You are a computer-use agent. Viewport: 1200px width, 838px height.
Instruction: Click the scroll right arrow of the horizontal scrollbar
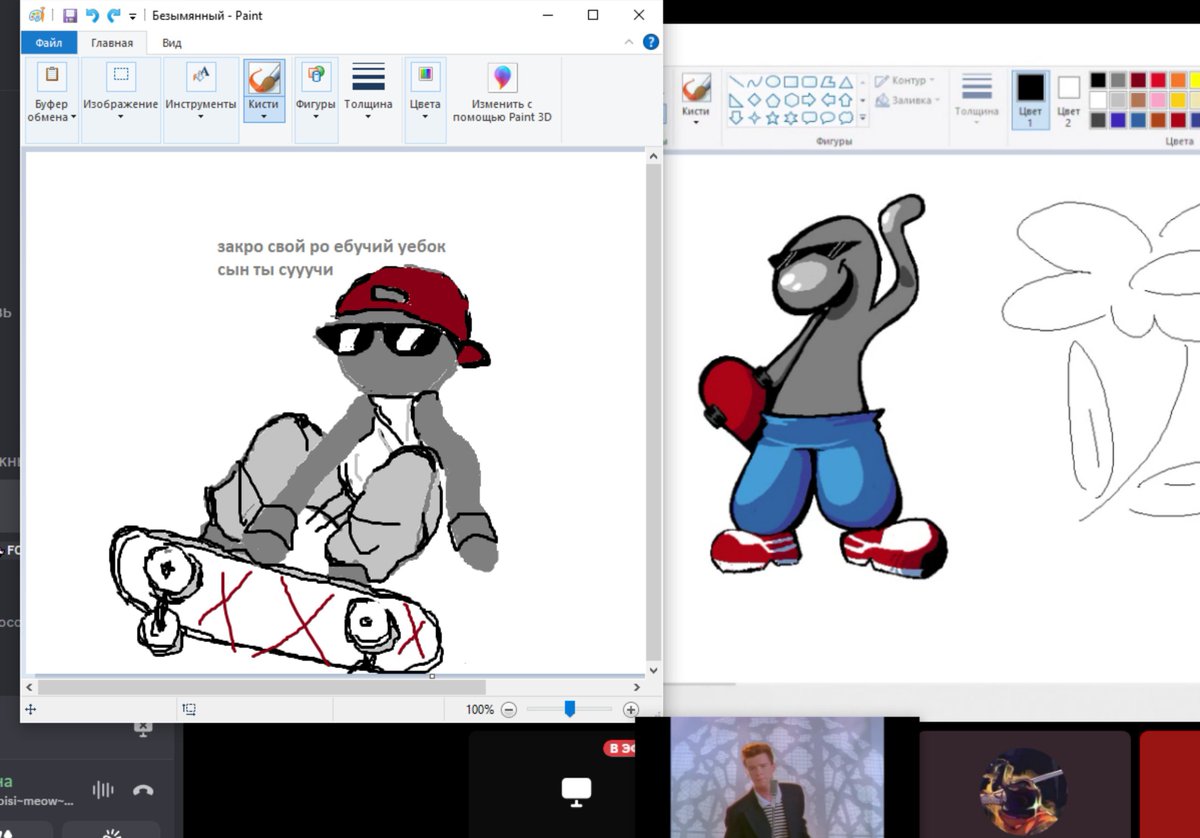click(x=638, y=687)
